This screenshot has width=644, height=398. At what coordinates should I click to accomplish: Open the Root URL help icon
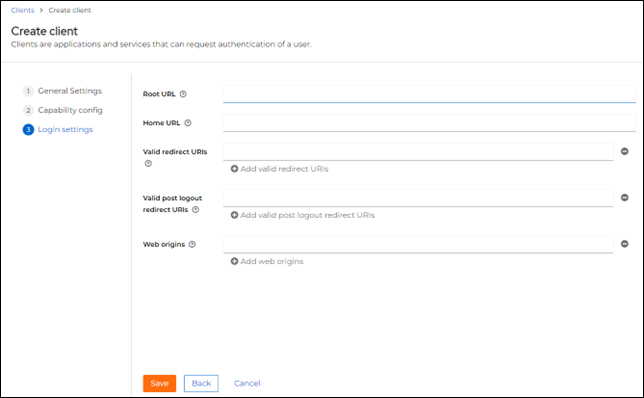(x=183, y=94)
